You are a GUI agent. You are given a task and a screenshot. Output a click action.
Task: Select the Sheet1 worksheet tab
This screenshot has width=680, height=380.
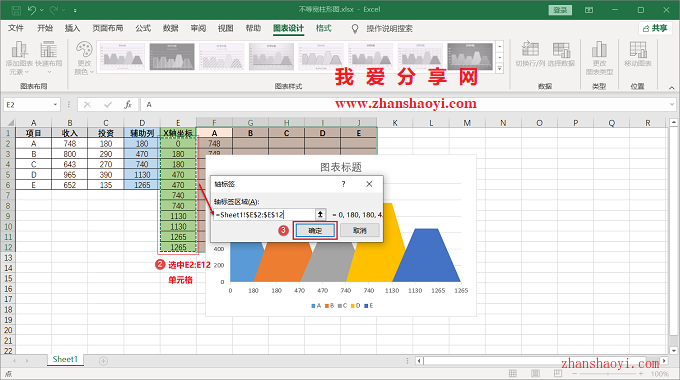tap(65, 359)
